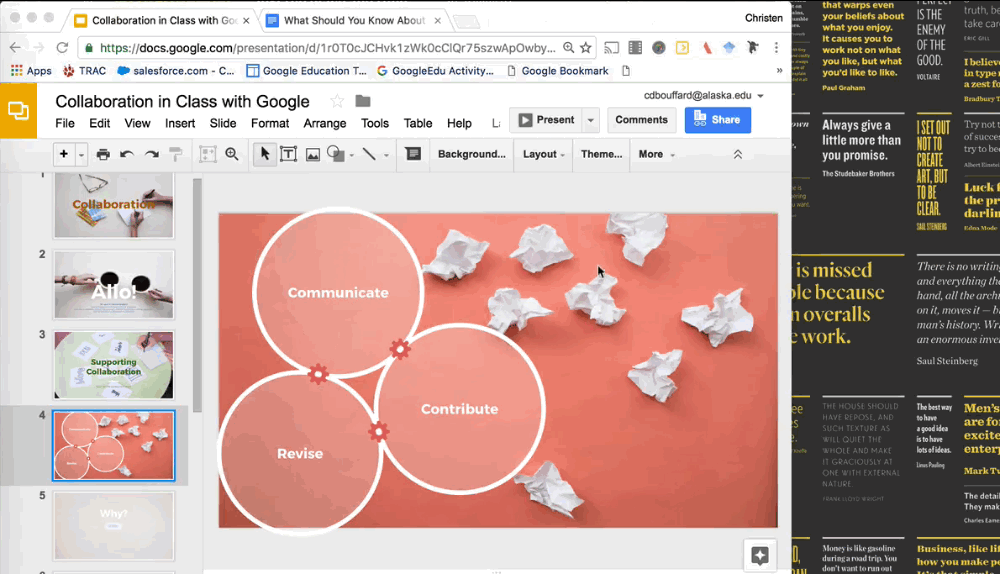
Task: Click the Contribute circle on the slide
Action: click(459, 409)
